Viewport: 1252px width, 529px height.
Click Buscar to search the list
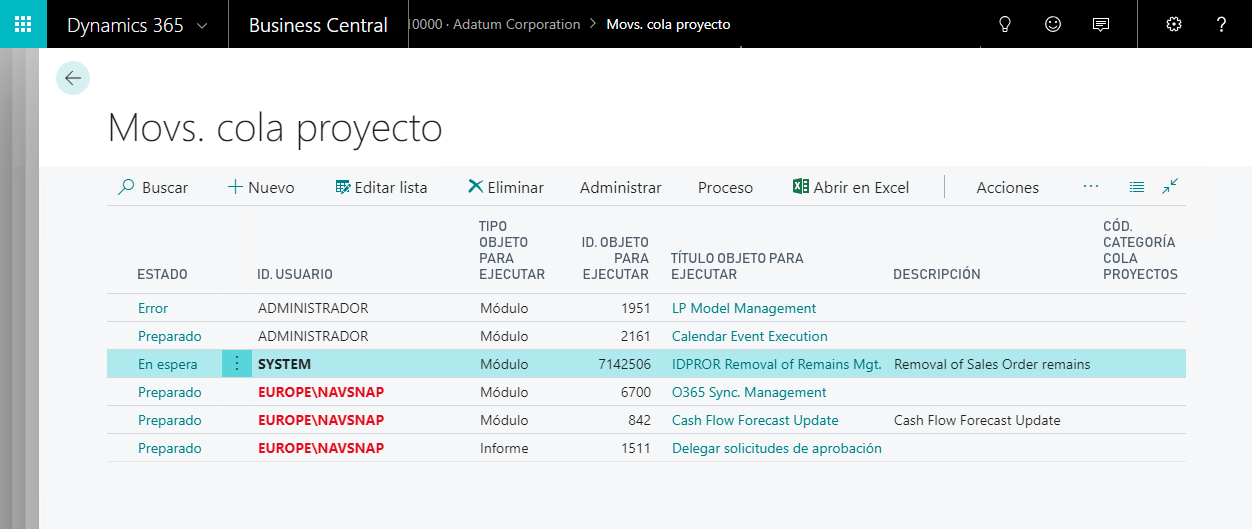153,188
